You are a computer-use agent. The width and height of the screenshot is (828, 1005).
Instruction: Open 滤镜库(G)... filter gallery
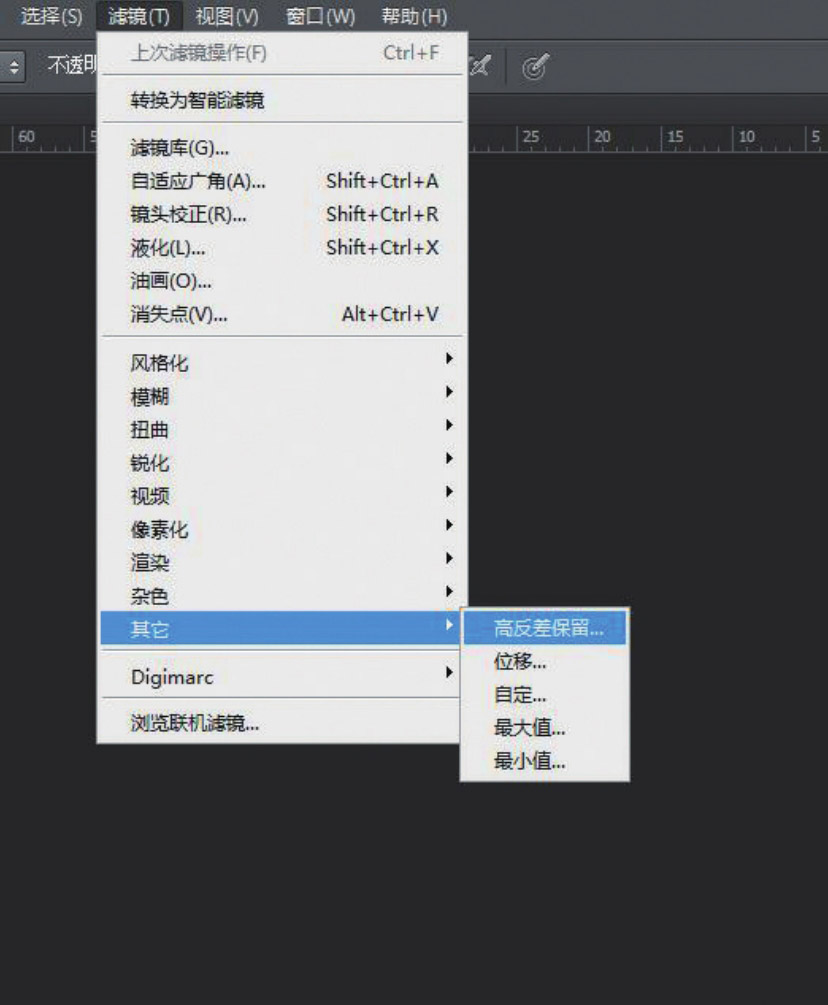pos(282,148)
